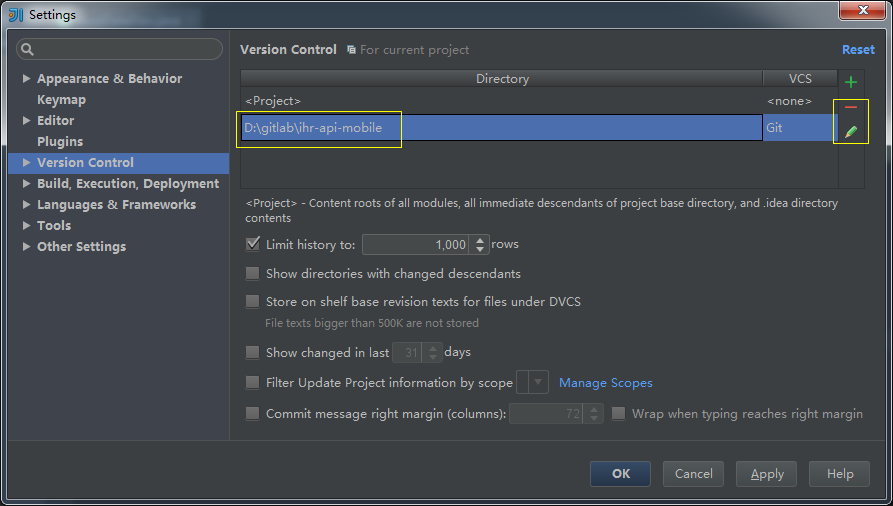Enable Wrap when typing reaches right margin
Screen dimensions: 893x506
pyautogui.click(x=618, y=413)
